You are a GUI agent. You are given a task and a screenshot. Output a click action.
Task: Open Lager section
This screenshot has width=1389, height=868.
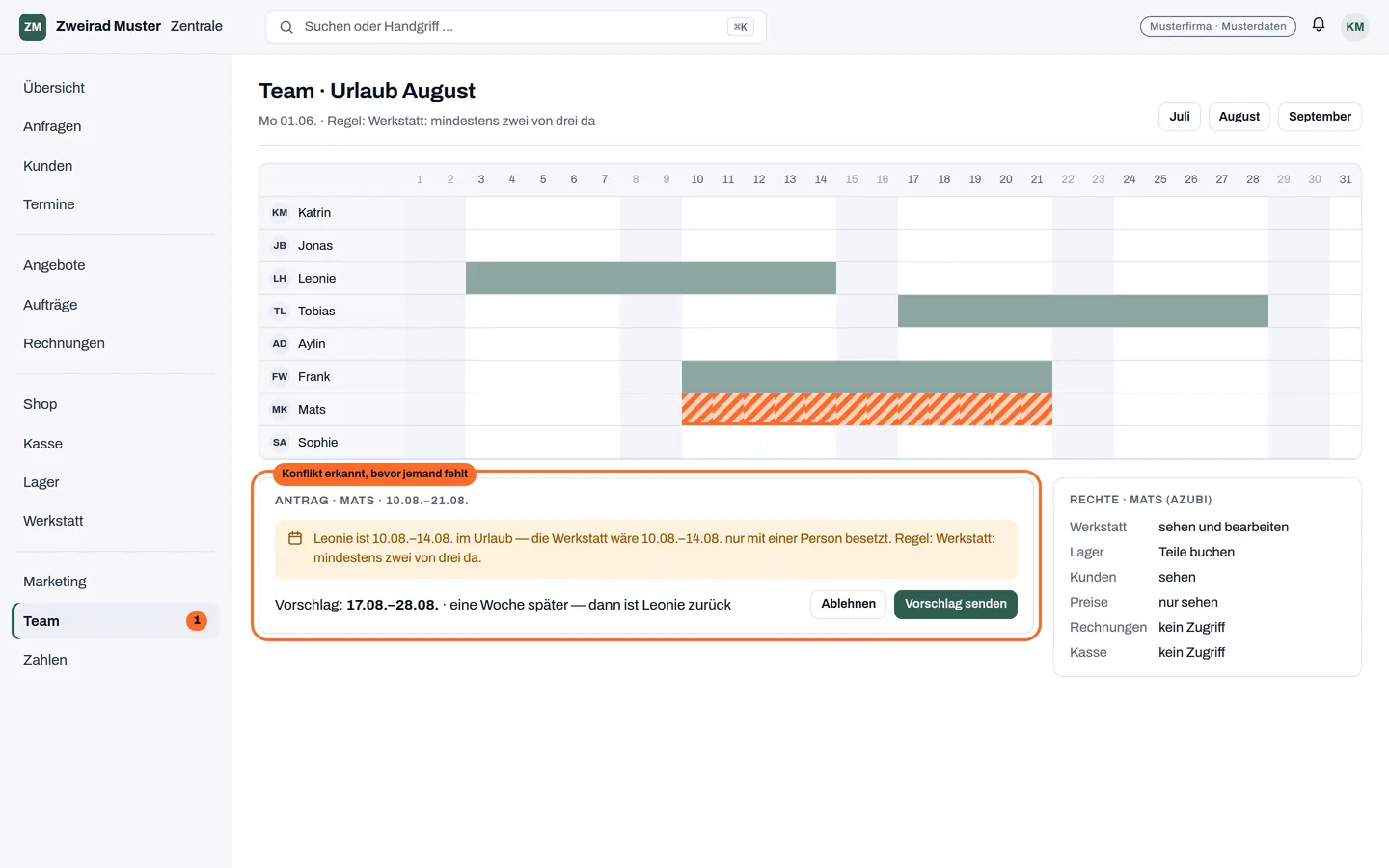[116, 482]
